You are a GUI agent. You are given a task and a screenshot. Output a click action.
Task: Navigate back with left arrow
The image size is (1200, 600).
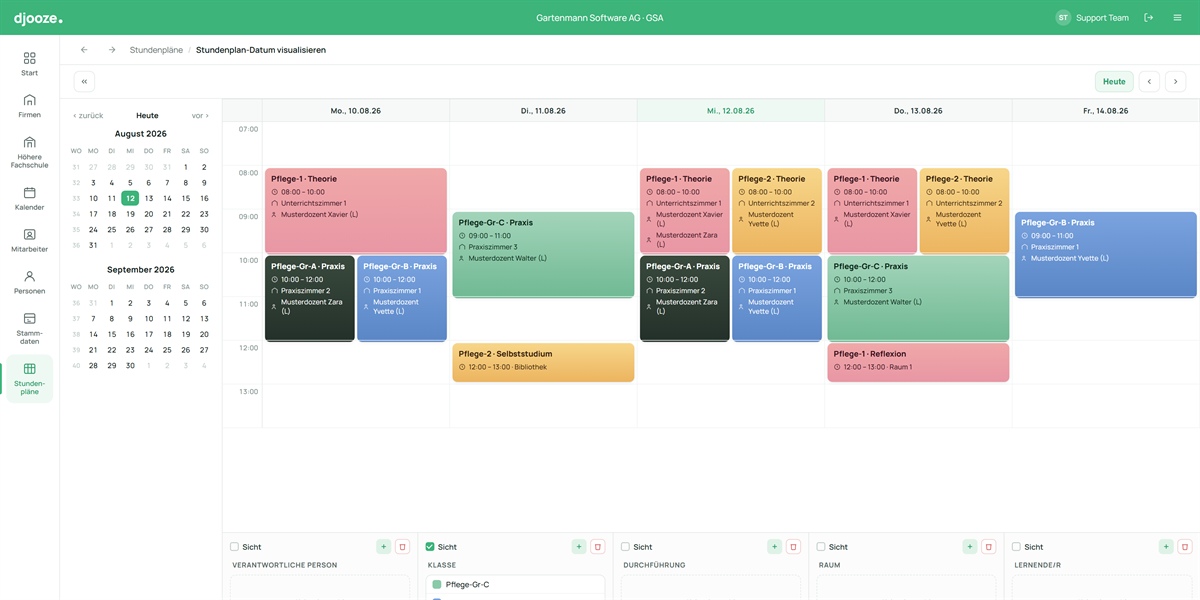click(x=84, y=49)
